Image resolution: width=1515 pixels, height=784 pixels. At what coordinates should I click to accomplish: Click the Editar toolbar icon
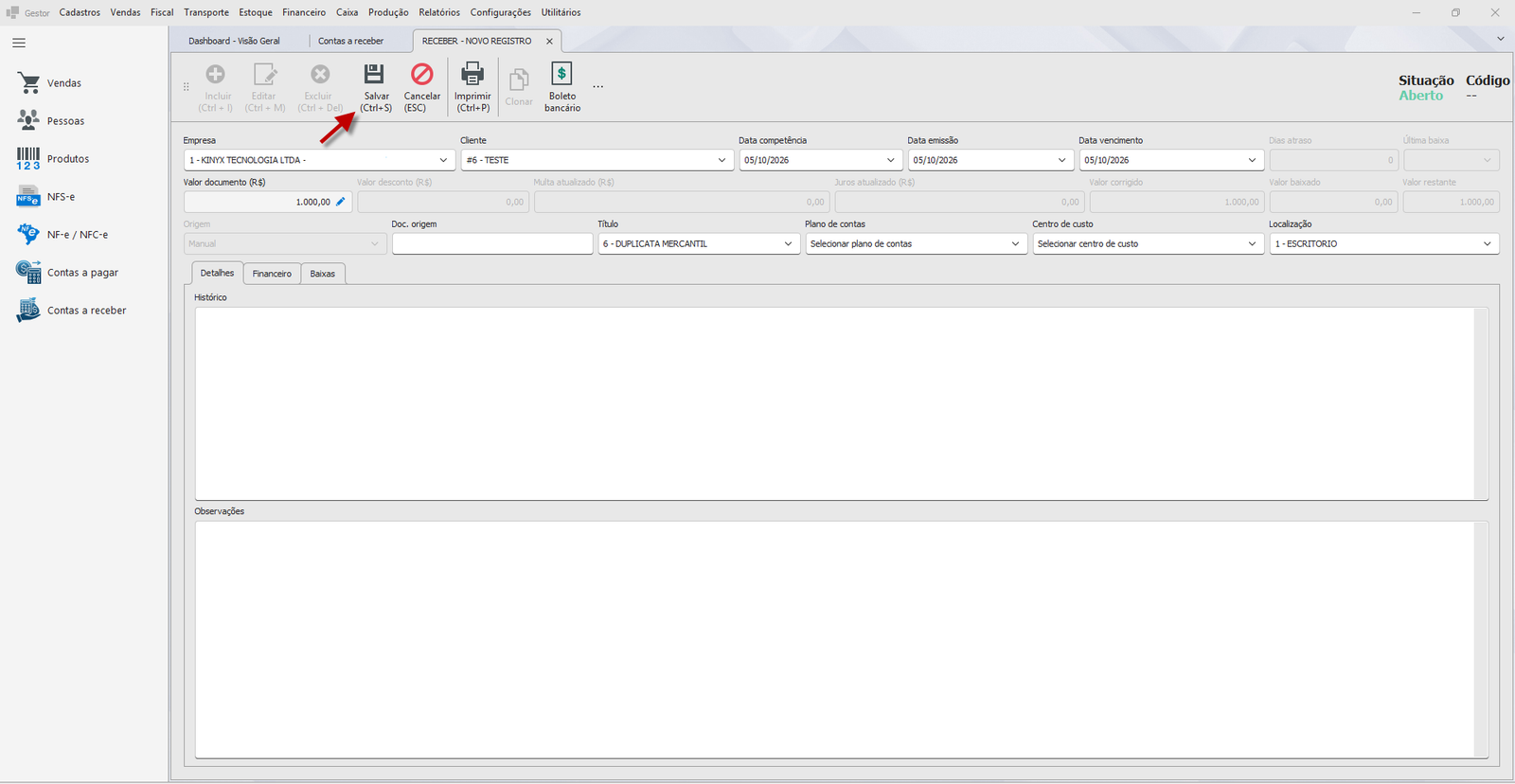[x=264, y=74]
